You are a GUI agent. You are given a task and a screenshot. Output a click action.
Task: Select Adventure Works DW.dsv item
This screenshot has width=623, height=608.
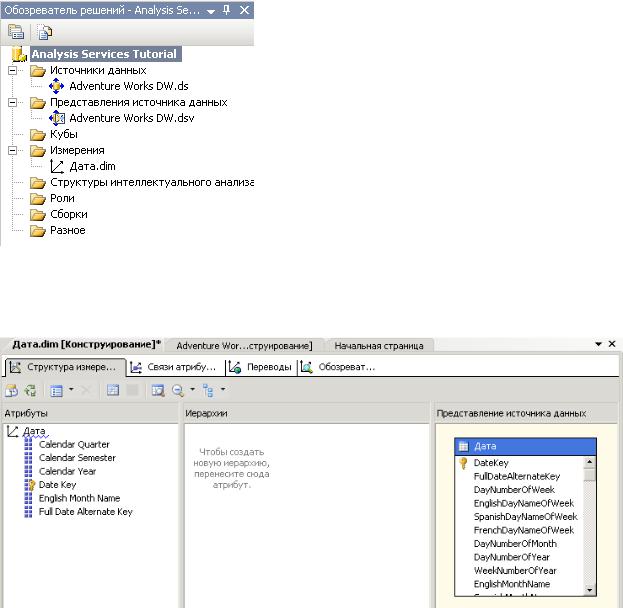pyautogui.click(x=132, y=118)
